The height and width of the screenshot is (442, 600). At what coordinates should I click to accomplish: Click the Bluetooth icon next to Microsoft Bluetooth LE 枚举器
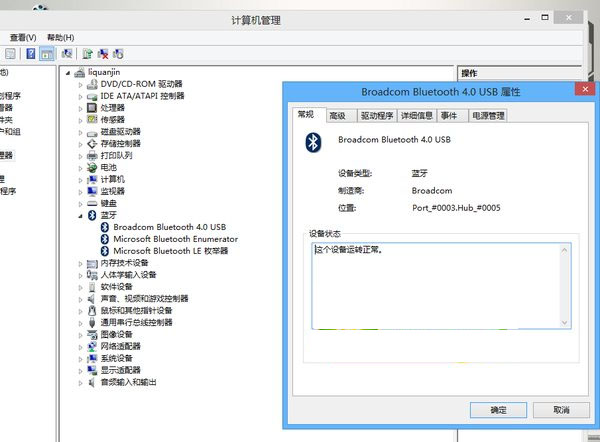[x=105, y=251]
